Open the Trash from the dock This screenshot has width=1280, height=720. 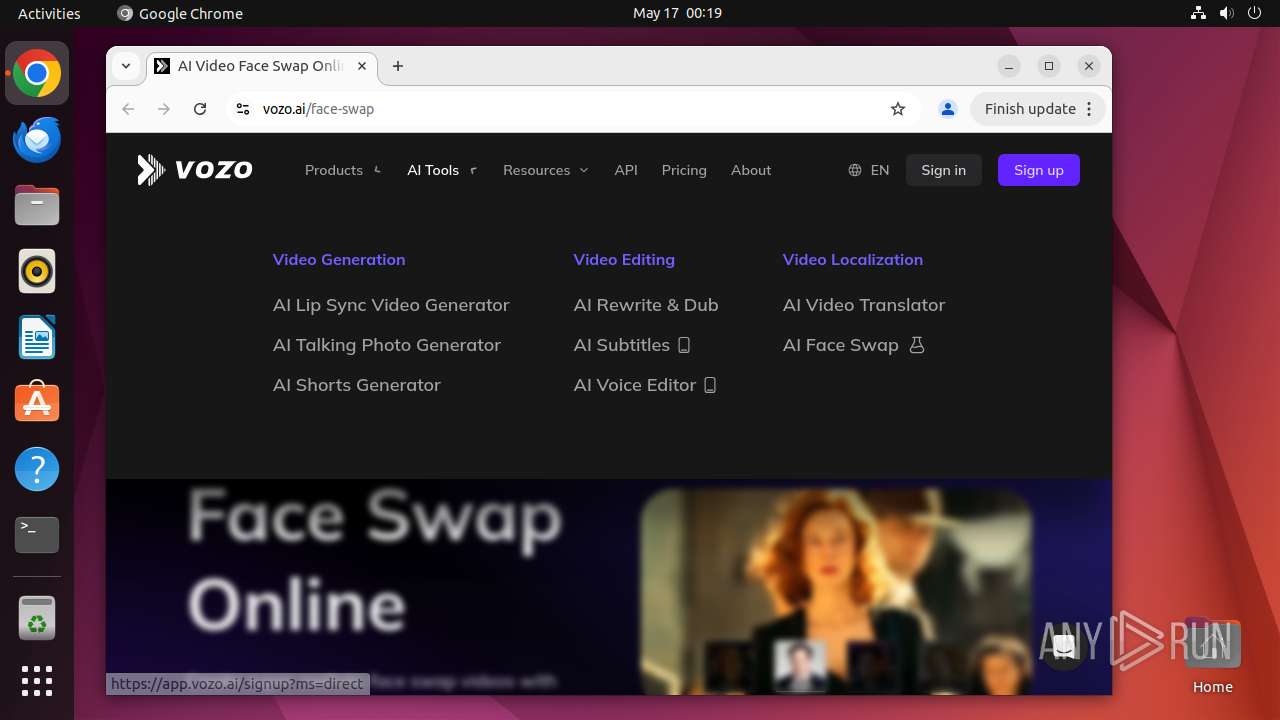[37, 618]
